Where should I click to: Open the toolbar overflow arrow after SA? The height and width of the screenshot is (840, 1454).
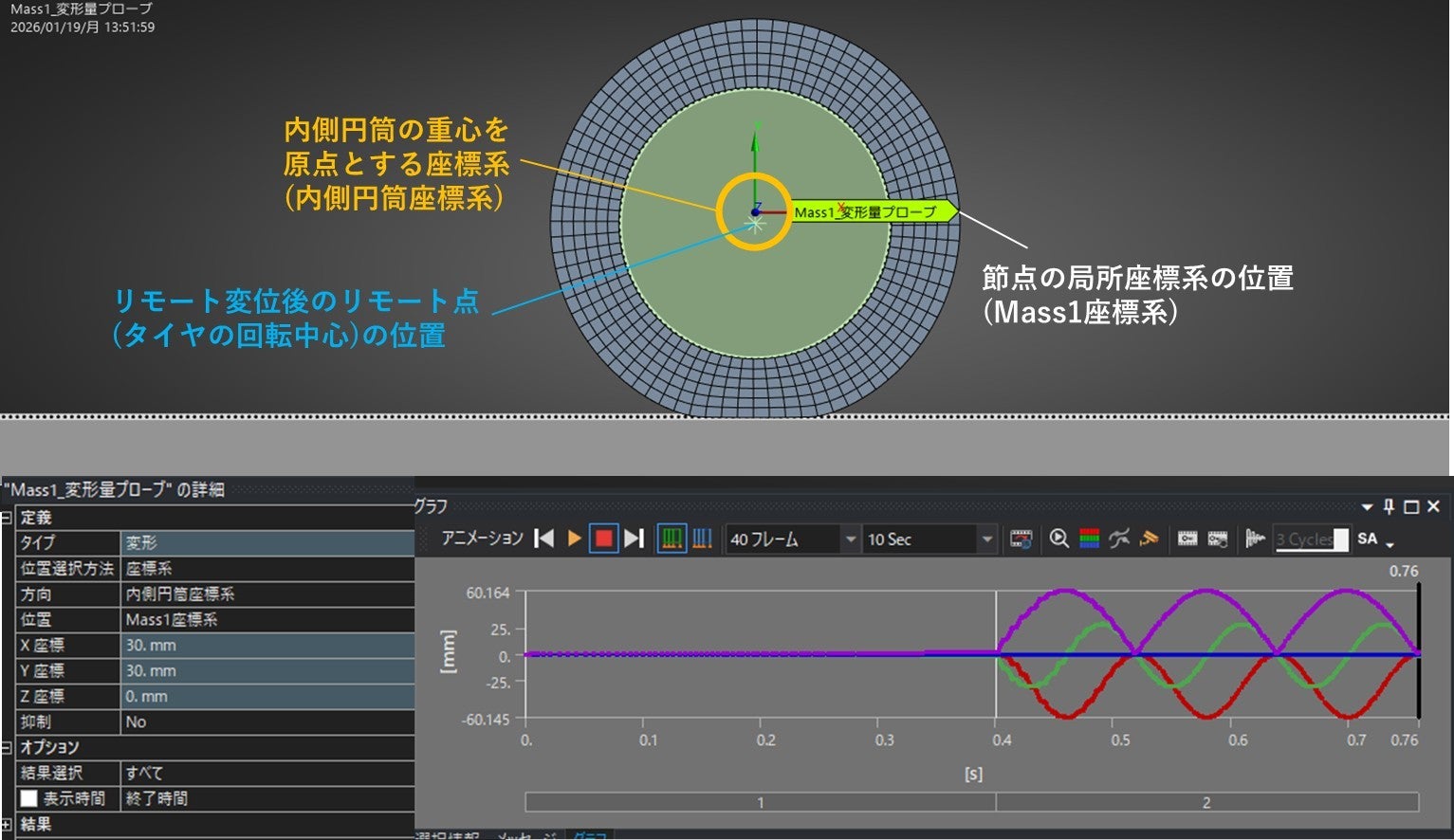(1390, 544)
